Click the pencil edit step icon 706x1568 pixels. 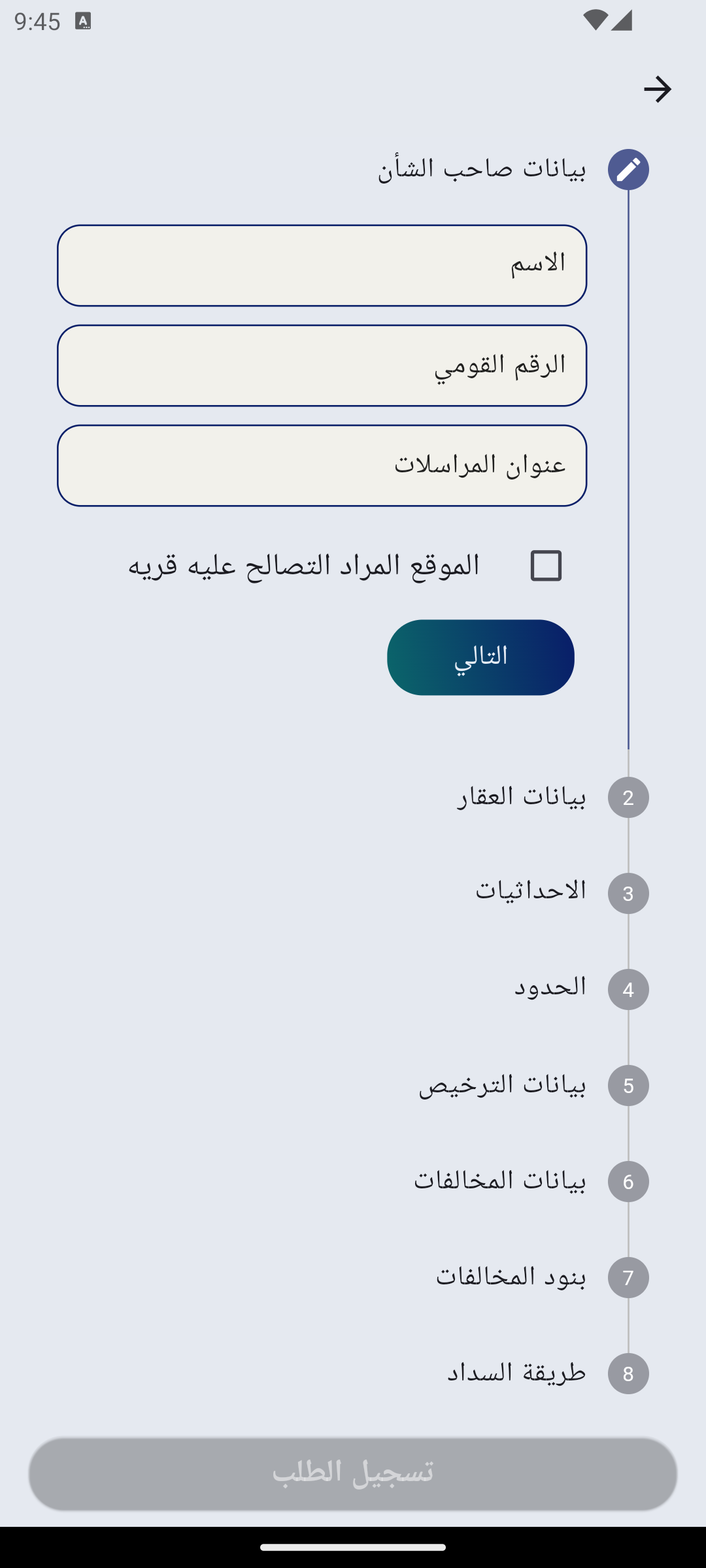628,169
